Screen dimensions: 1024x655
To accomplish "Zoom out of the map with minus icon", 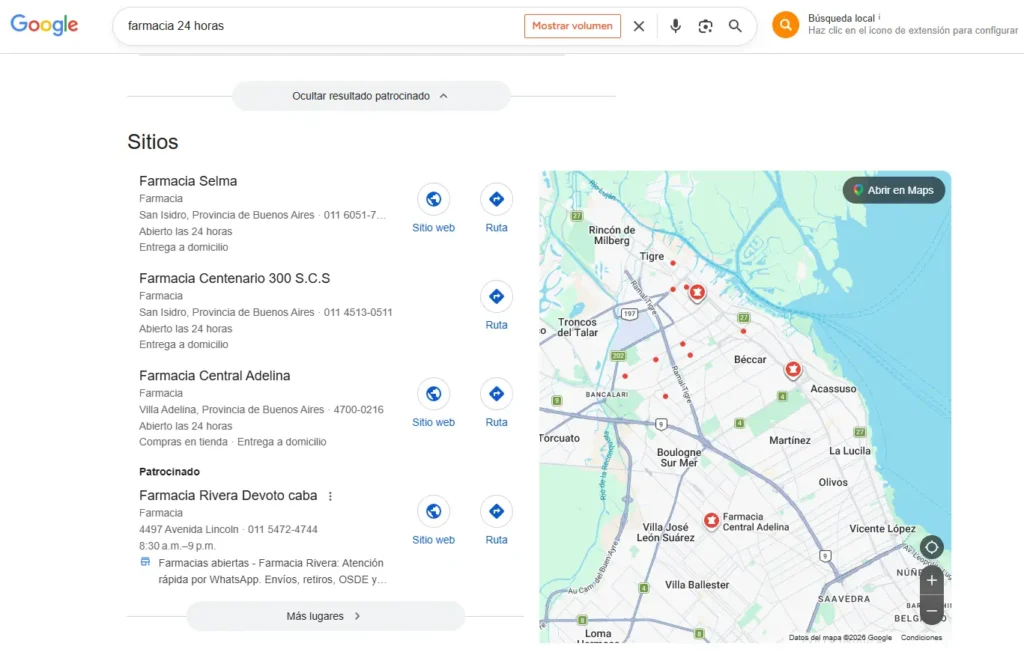I will pyautogui.click(x=931, y=610).
